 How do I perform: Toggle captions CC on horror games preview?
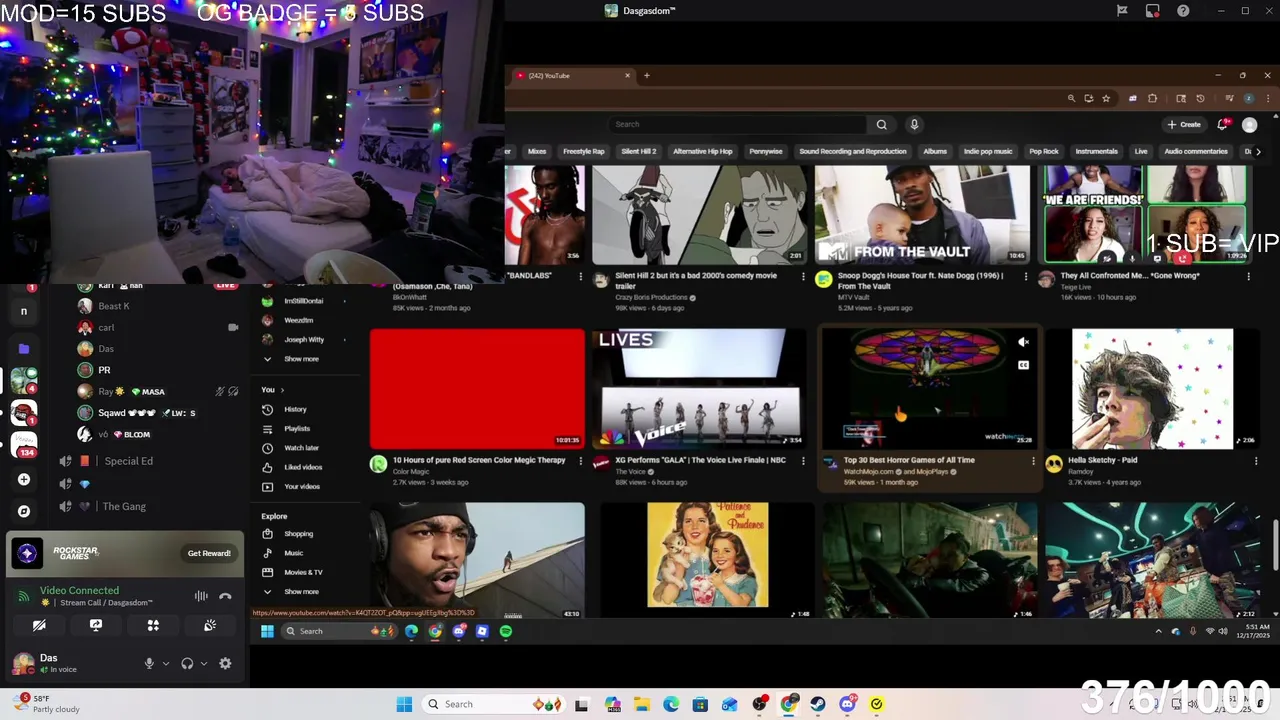(1023, 365)
